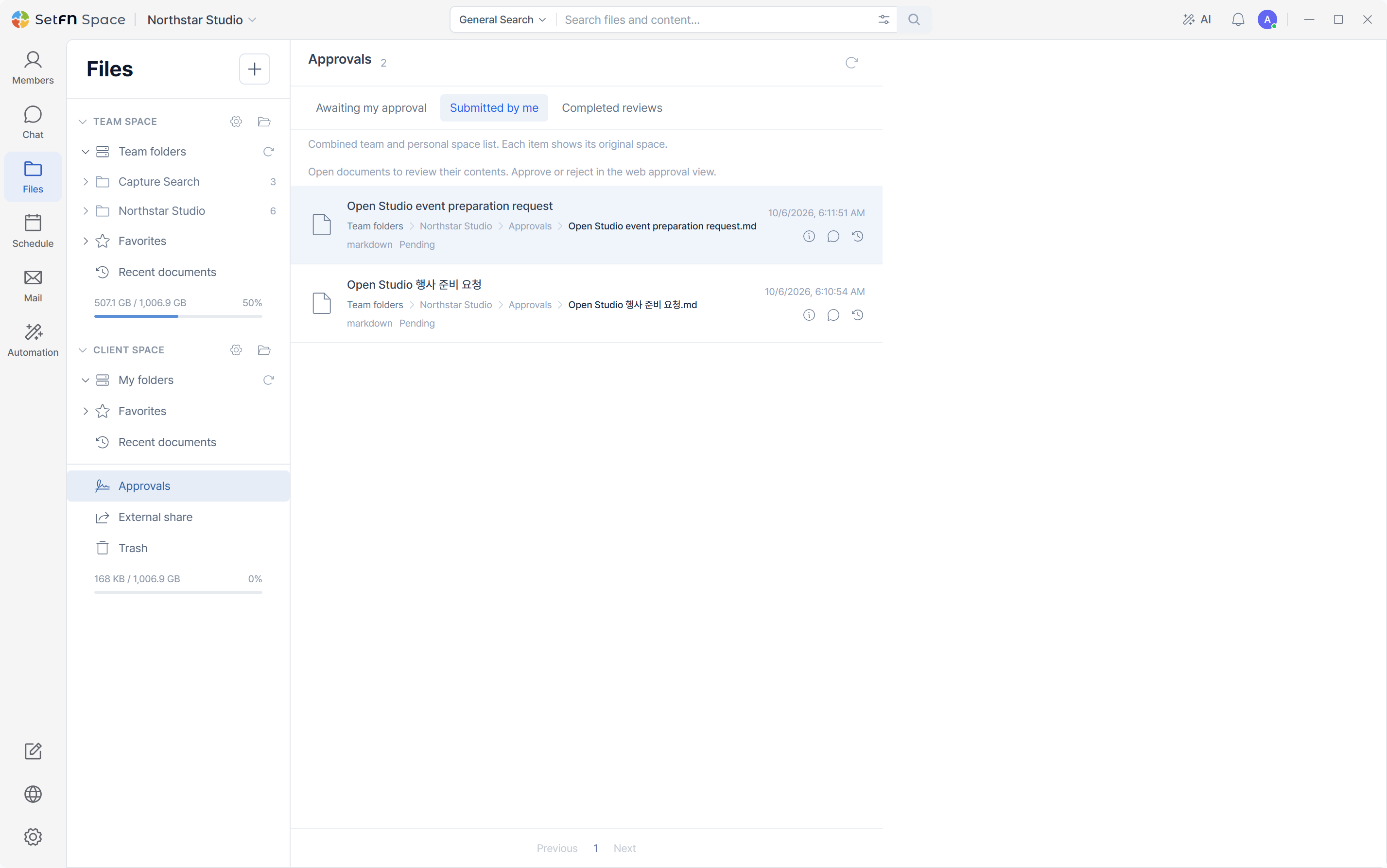Collapse the My folders tree

[x=86, y=380]
